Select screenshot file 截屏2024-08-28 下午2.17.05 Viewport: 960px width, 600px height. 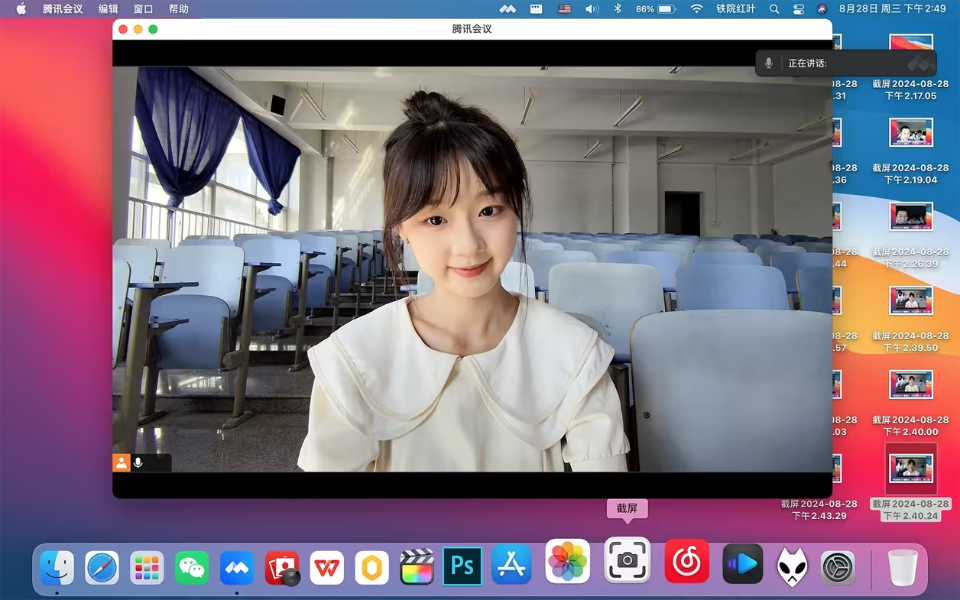coord(910,67)
